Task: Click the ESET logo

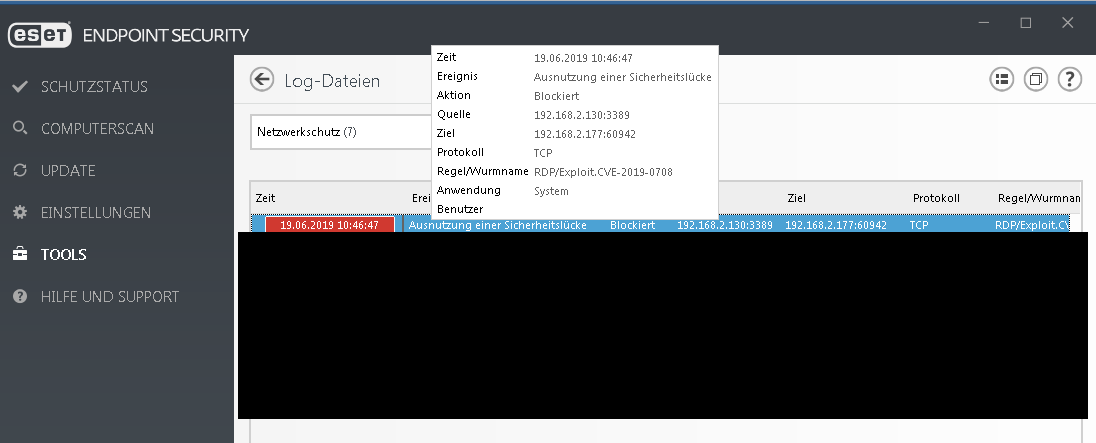Action: coord(40,35)
